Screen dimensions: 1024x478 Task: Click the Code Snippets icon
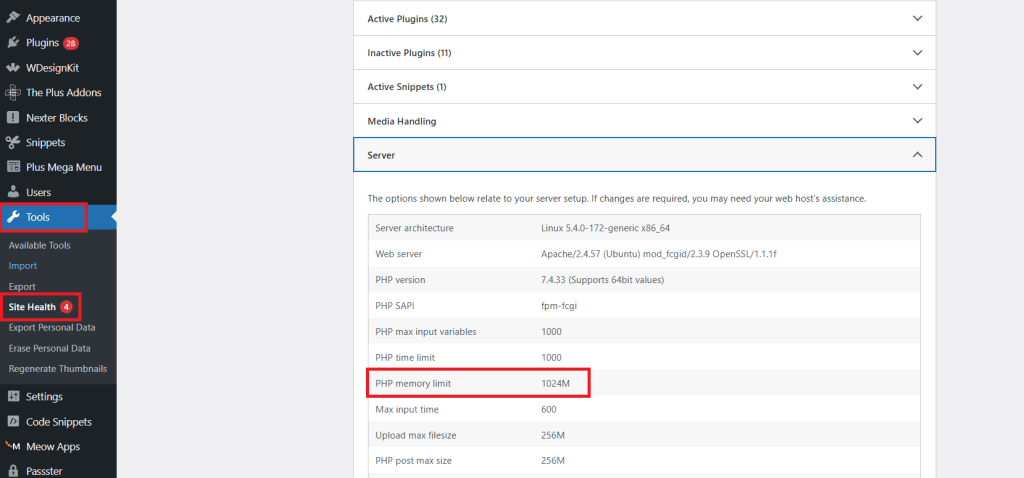[12, 422]
